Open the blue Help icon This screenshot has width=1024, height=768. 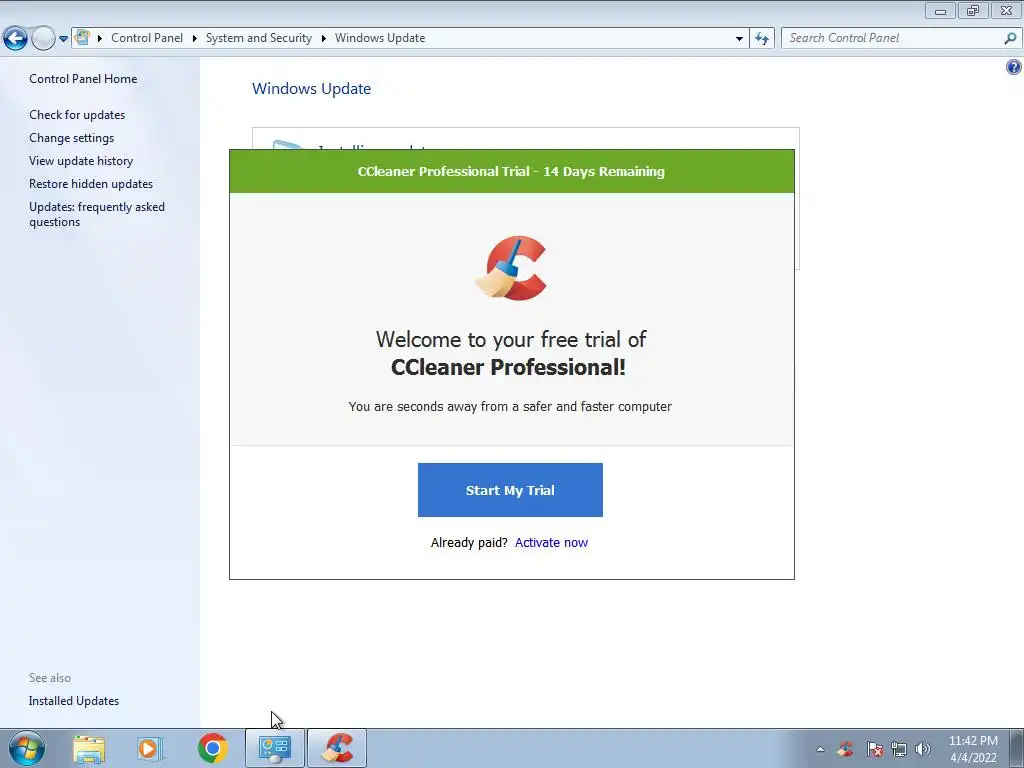[x=1014, y=67]
